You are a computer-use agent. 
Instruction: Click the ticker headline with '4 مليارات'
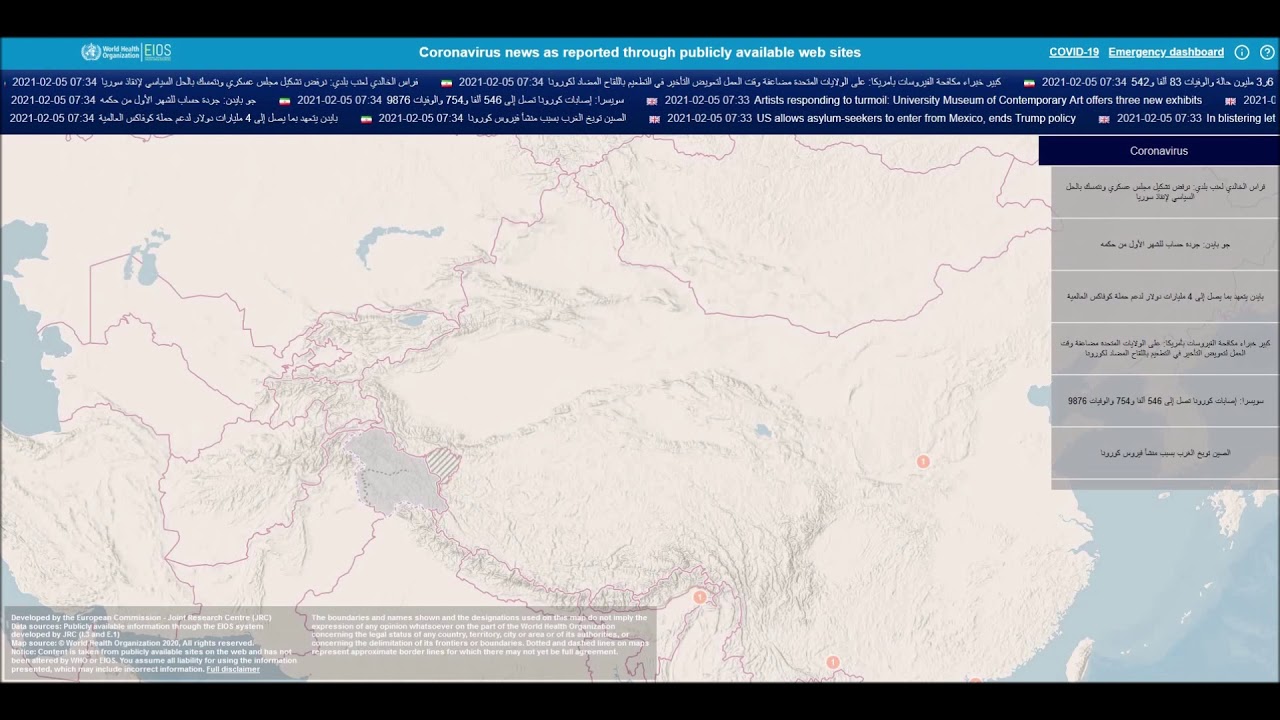[x=218, y=118]
